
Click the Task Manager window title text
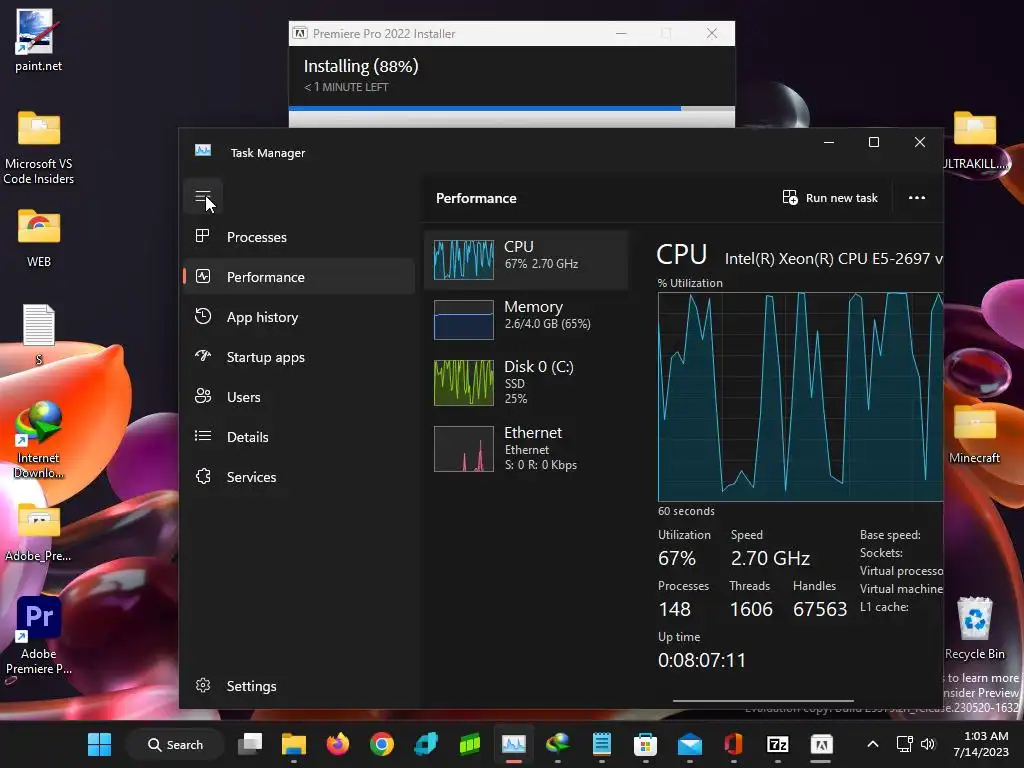point(268,153)
